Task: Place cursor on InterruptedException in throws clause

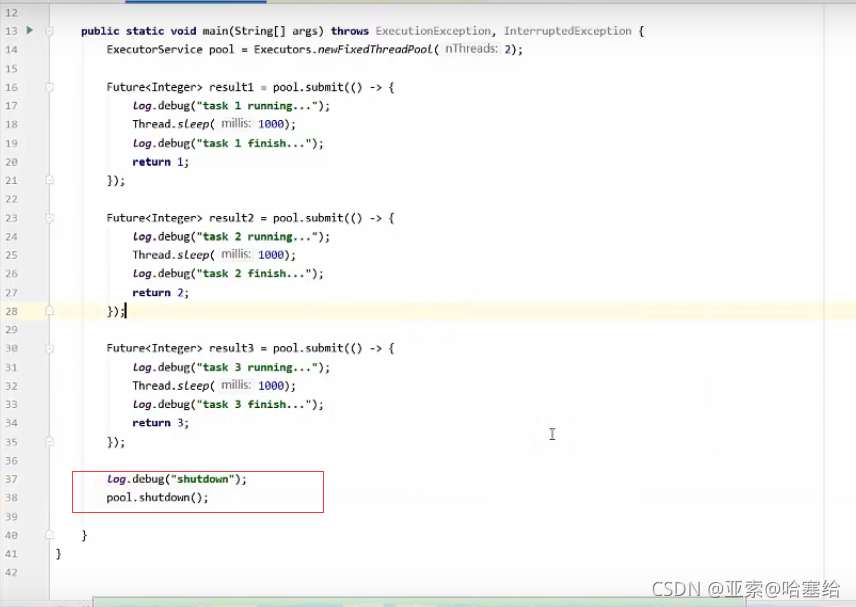Action: point(567,31)
